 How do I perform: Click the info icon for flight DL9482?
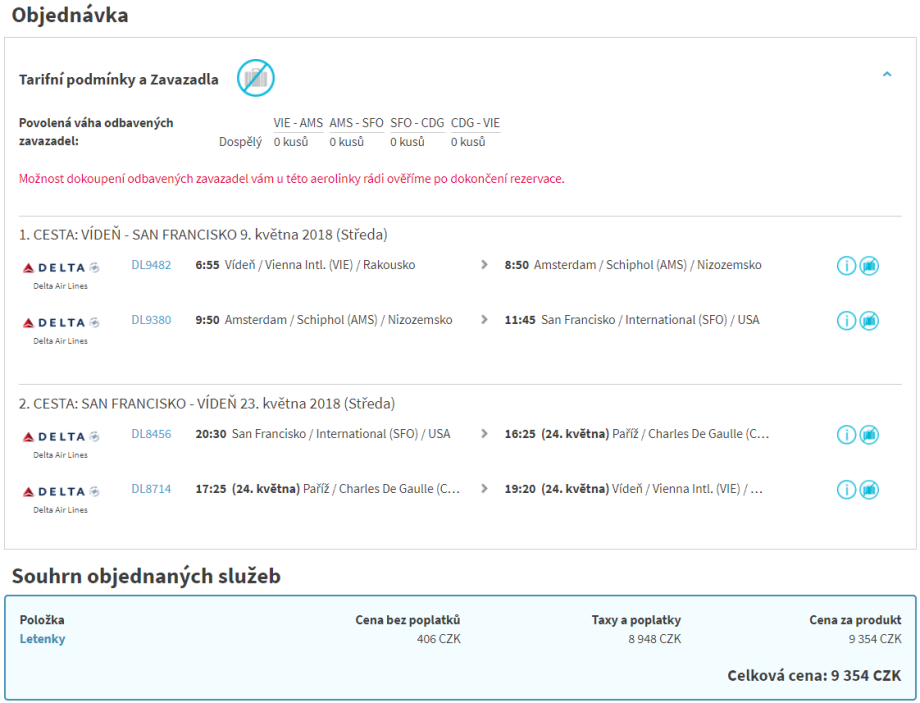(846, 266)
